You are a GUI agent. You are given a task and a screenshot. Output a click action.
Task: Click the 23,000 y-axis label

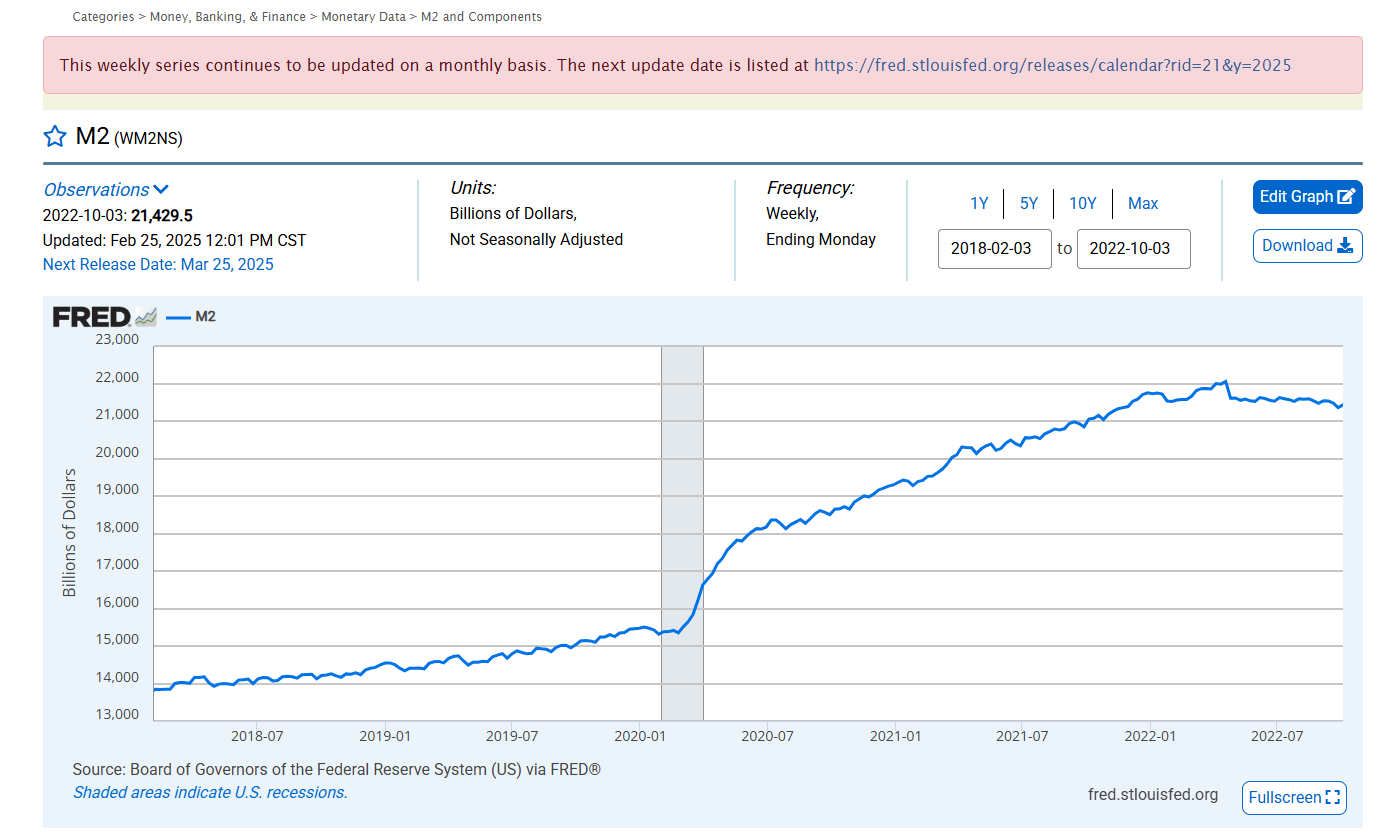118,340
